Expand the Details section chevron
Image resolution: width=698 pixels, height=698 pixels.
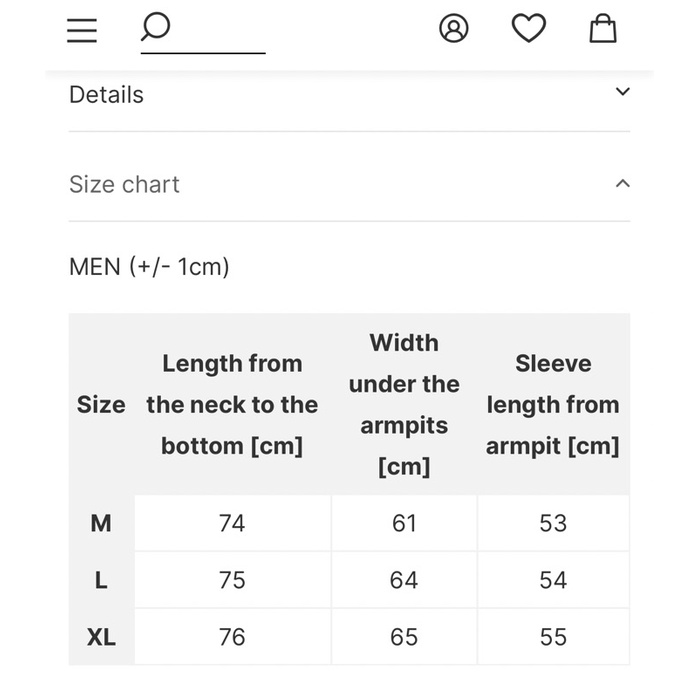[622, 92]
